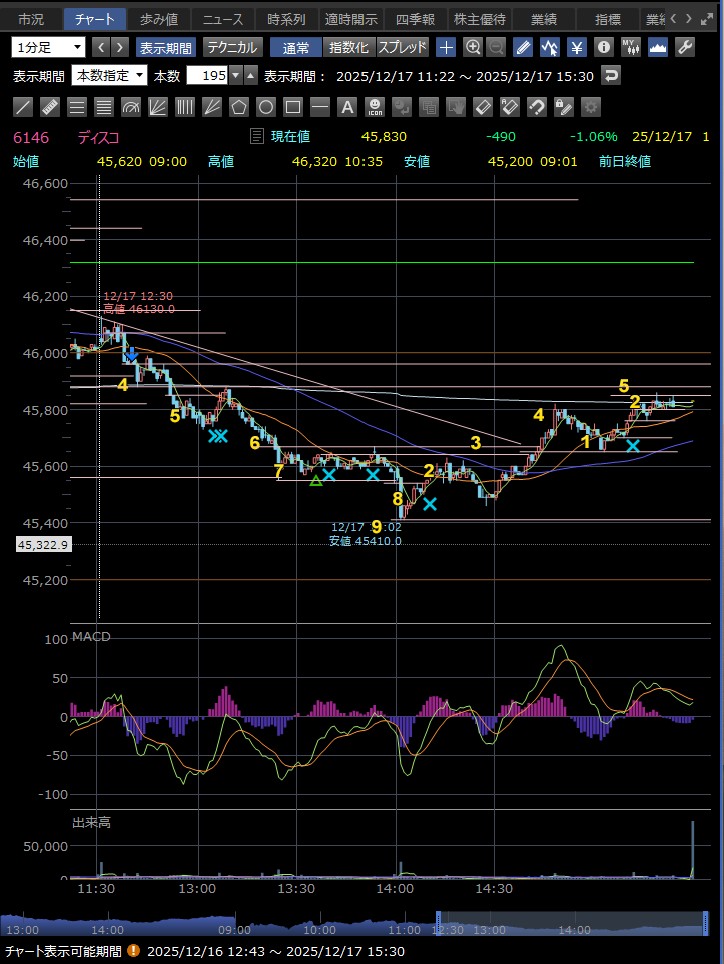The width and height of the screenshot is (724, 964).
Task: Click the magnet snap tool icon
Action: click(x=536, y=107)
